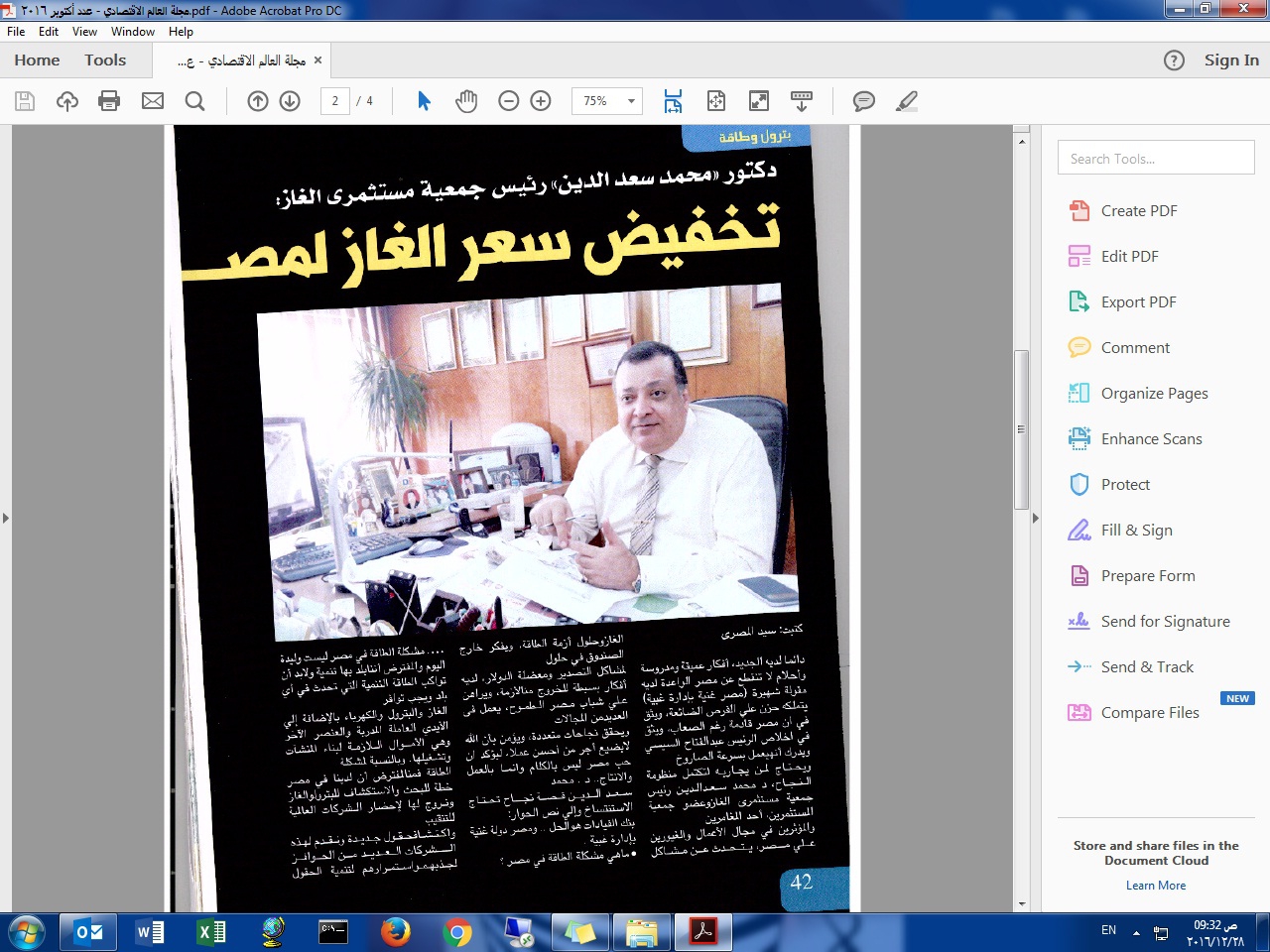
Task: Open the Organize Pages tool
Action: click(x=1154, y=393)
